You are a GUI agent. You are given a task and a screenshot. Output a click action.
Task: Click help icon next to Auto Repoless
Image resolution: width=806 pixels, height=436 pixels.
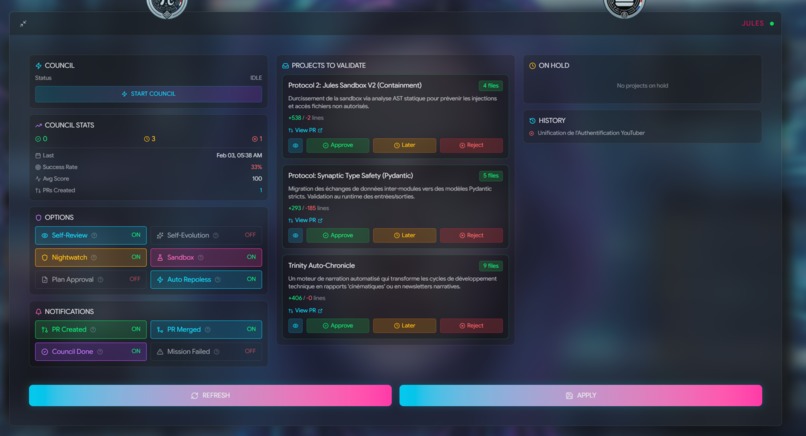(x=218, y=280)
